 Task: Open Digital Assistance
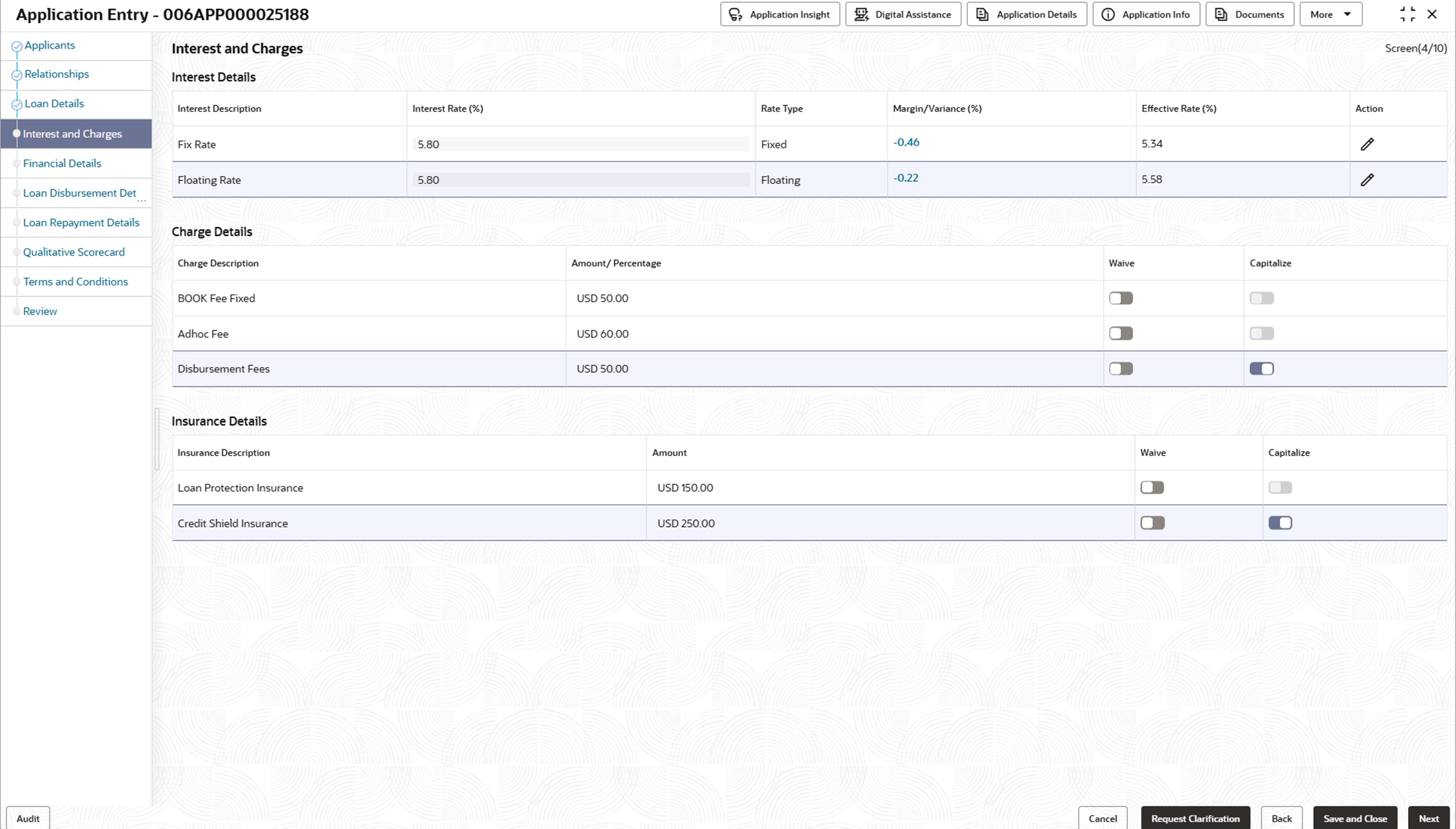[x=903, y=15]
